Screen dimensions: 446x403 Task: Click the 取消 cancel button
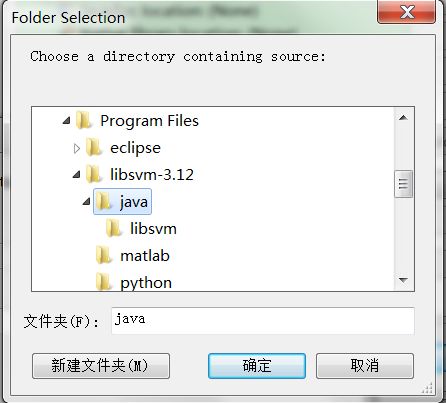tap(365, 366)
